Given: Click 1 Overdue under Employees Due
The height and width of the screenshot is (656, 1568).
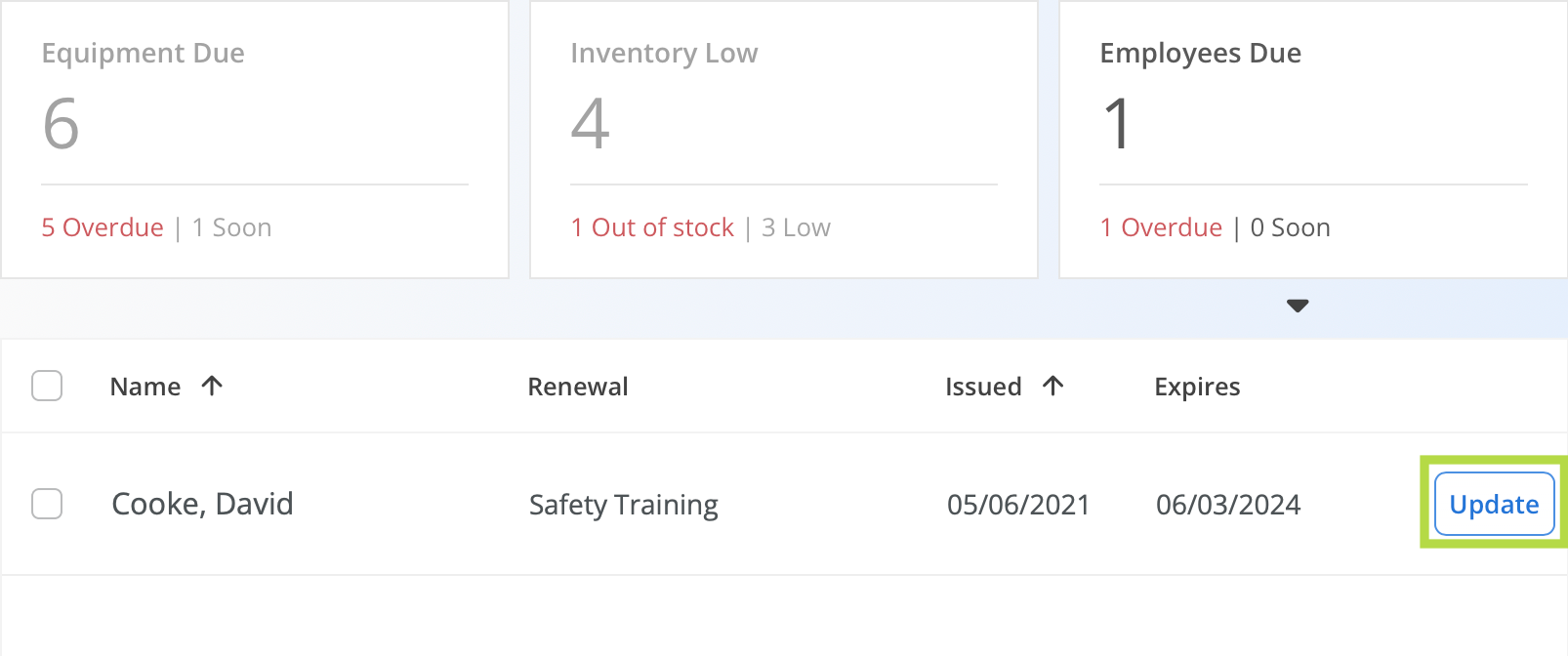Looking at the screenshot, I should click(x=1161, y=227).
